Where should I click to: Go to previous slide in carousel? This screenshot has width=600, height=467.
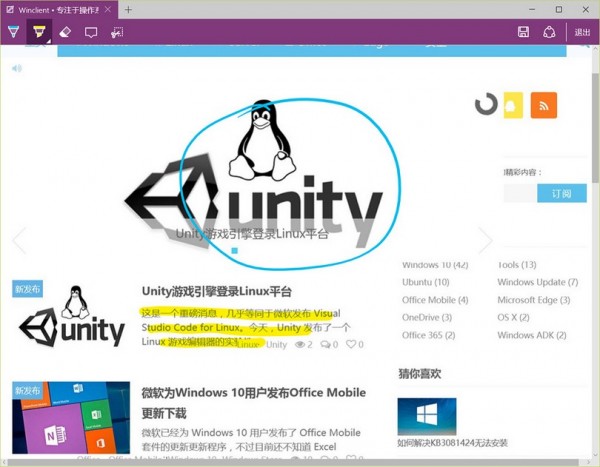(x=19, y=240)
